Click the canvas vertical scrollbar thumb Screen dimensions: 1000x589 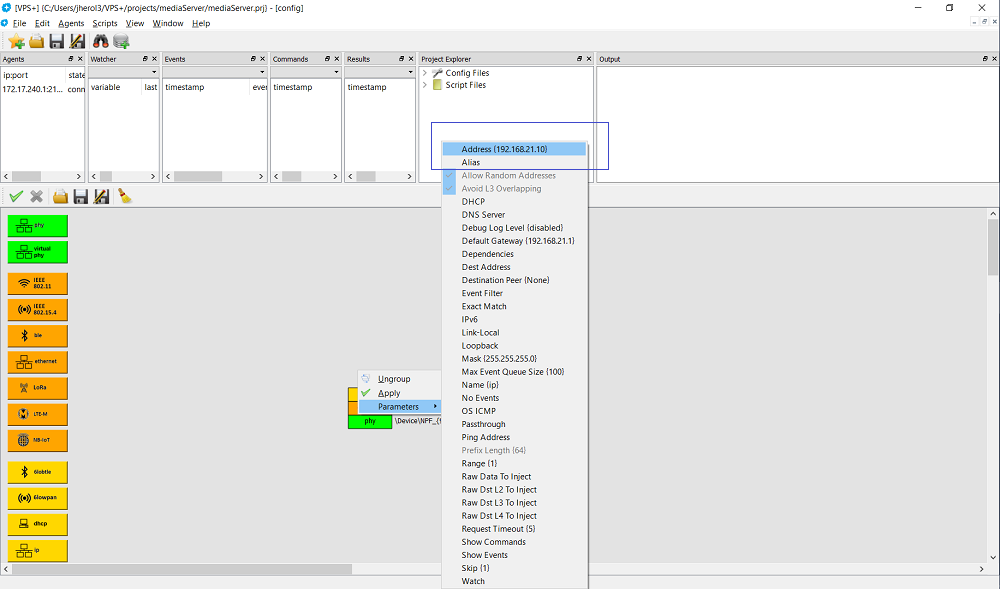click(x=993, y=245)
